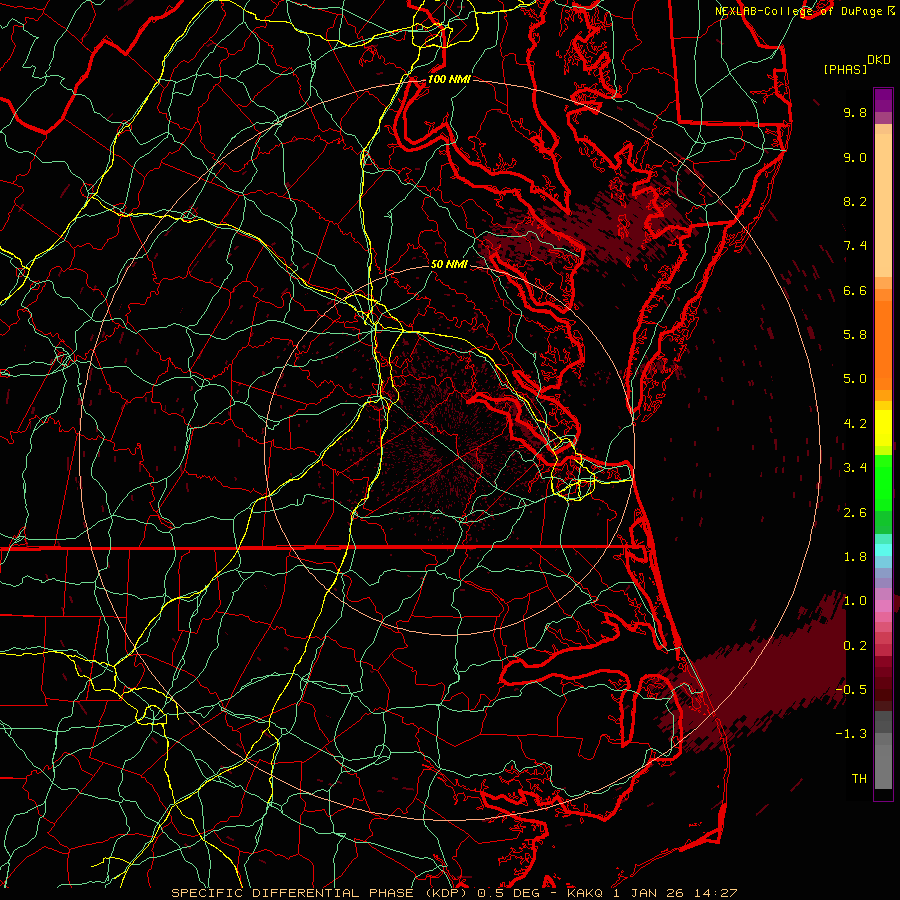Click the 2.6 scale label
Screen dimensions: 900x900
tap(855, 513)
